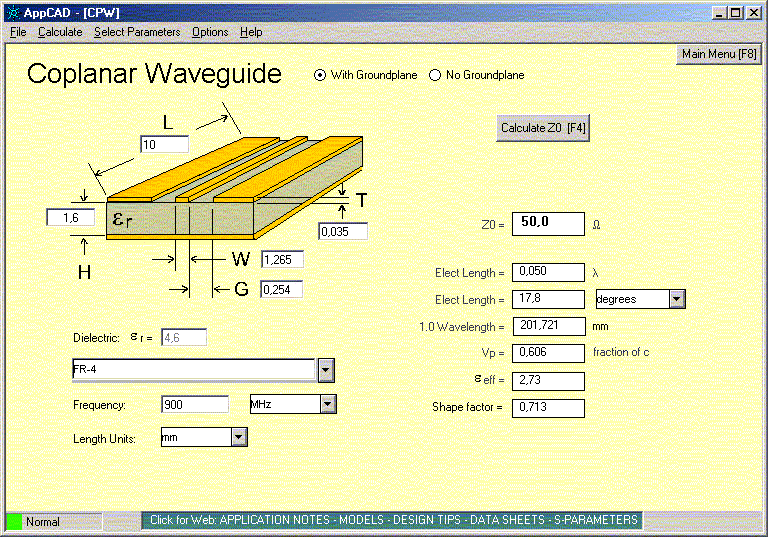
Task: Click the Z0 result field showing 50,0
Action: point(549,224)
